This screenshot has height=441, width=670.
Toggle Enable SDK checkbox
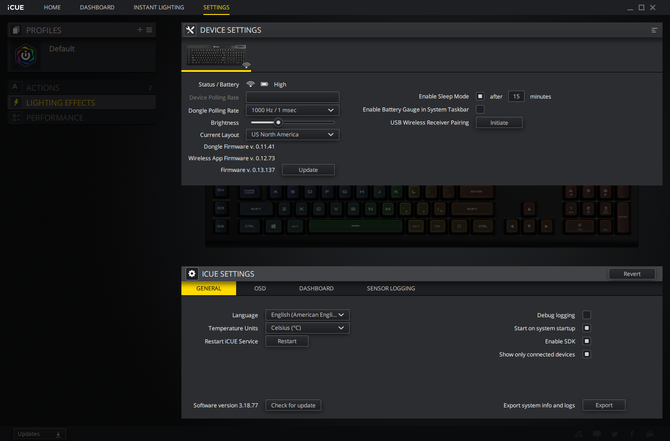tap(587, 341)
